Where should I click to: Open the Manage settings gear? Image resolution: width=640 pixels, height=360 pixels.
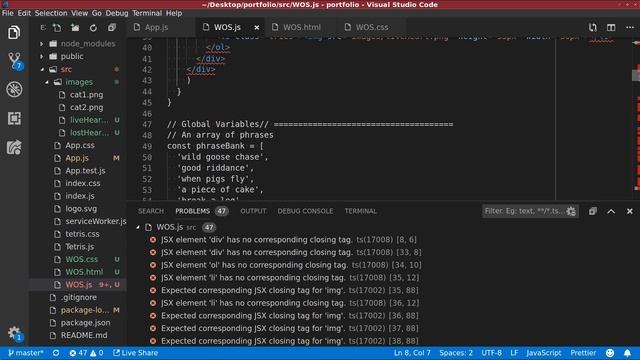[14, 333]
